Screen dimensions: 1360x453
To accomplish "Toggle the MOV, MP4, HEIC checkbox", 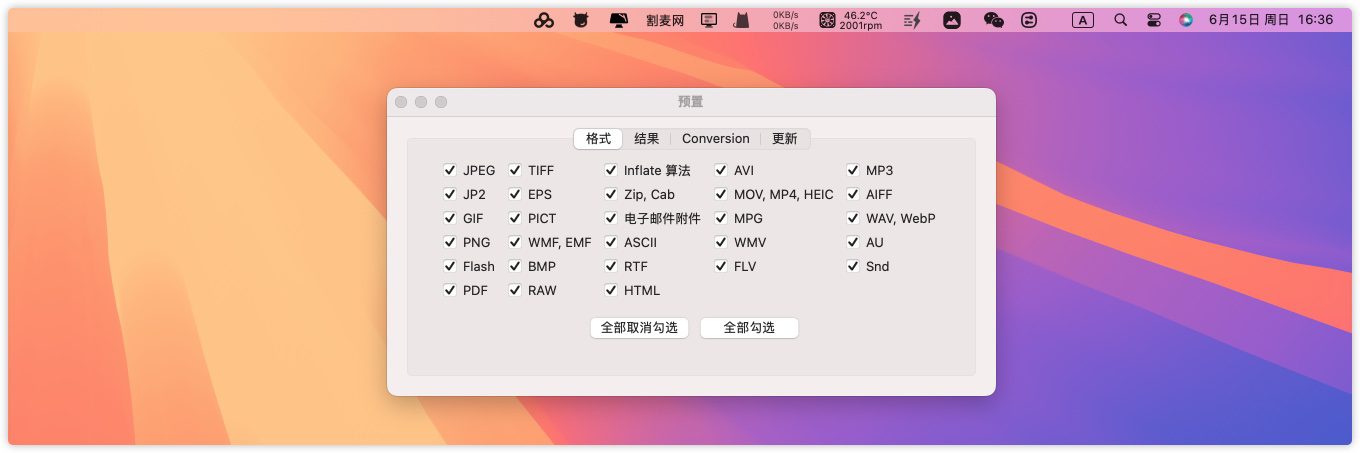I will click(x=721, y=194).
